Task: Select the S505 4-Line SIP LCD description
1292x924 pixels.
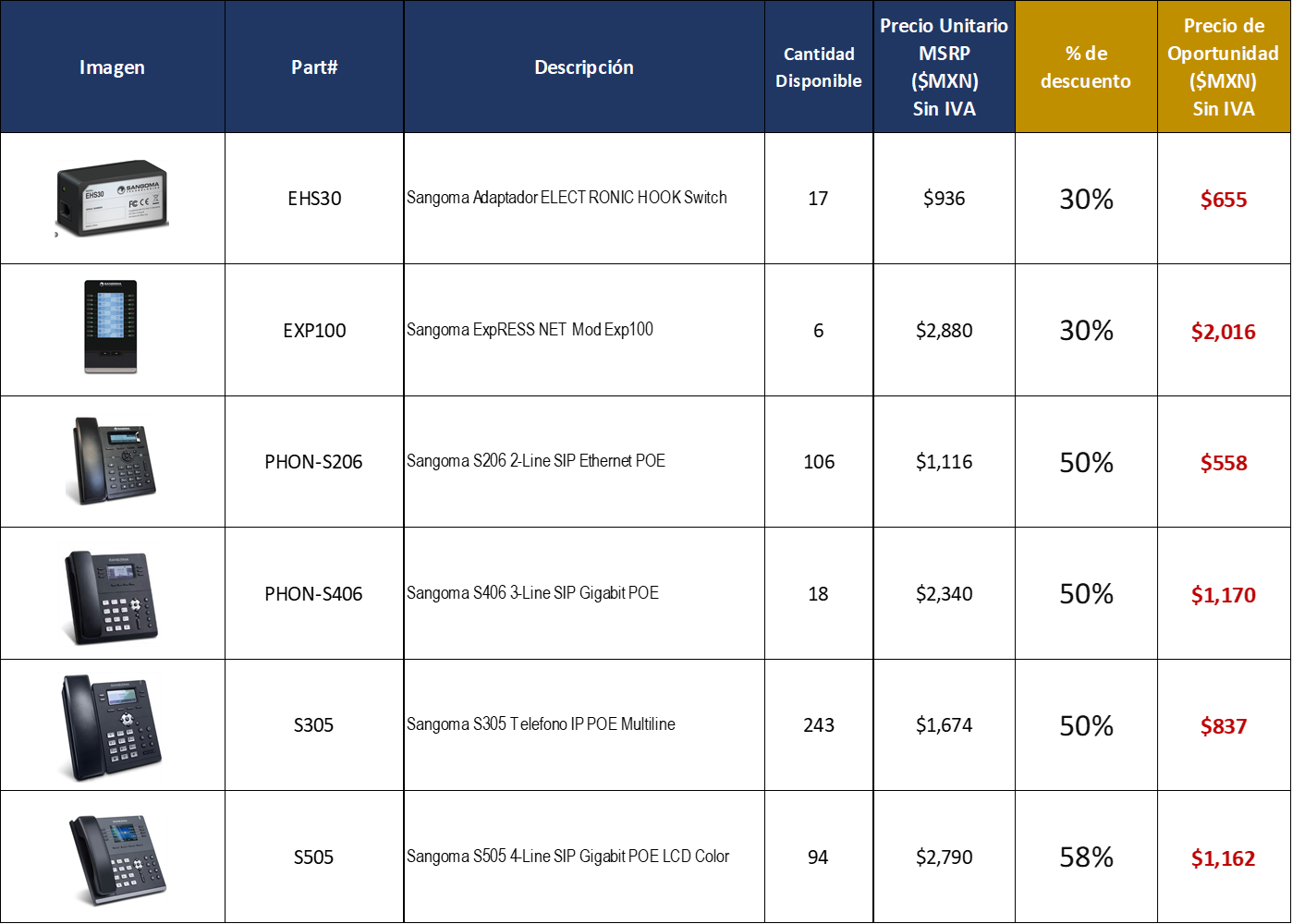Action: (x=568, y=857)
